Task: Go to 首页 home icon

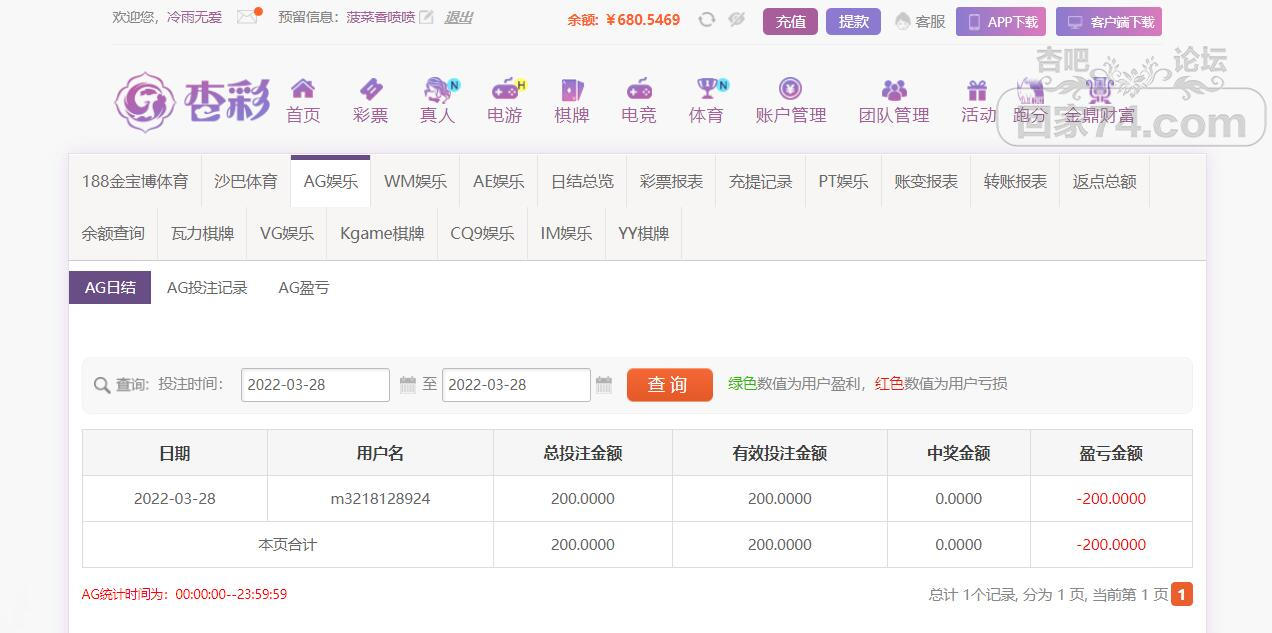Action: (x=303, y=101)
